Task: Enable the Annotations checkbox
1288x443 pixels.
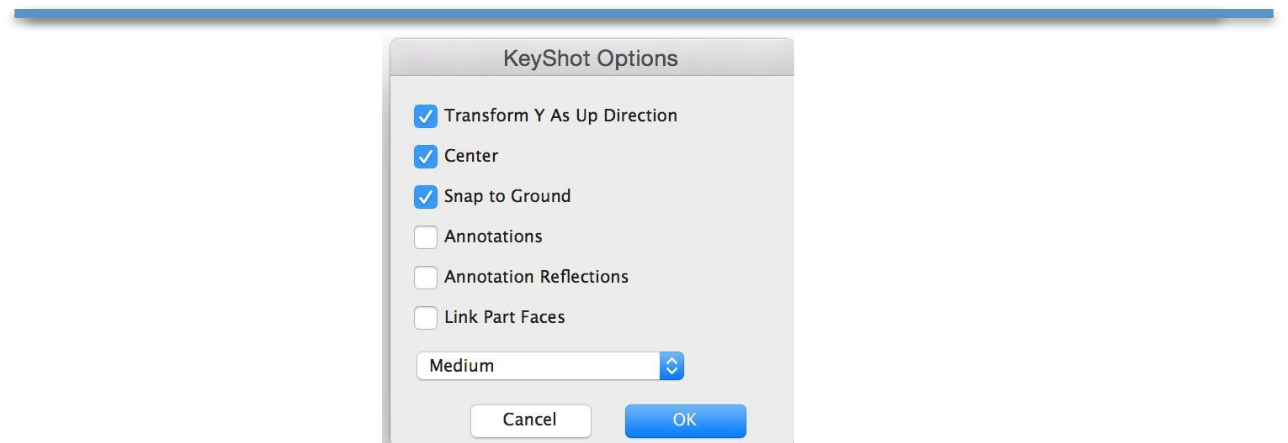Action: [426, 237]
